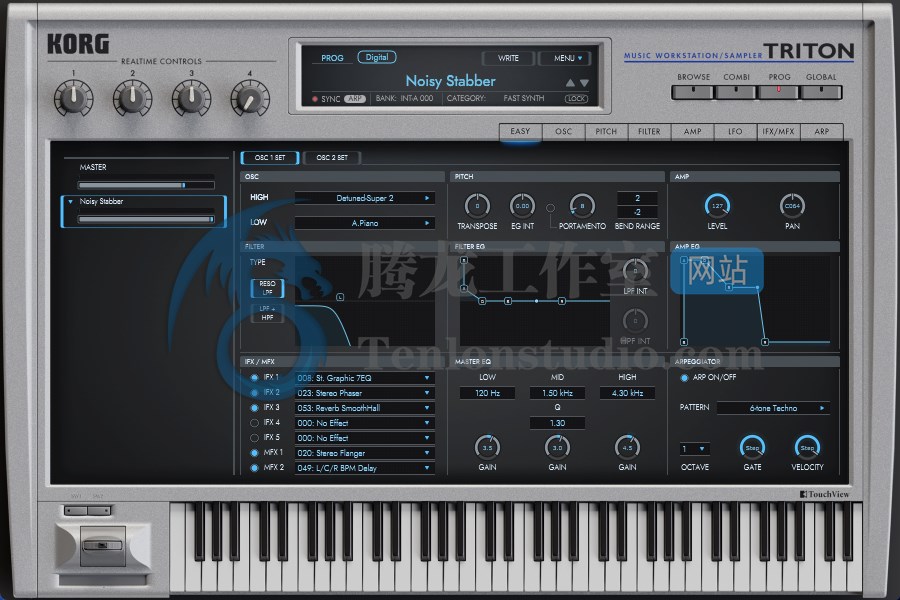Adjust Realtime Control knob 2

(133, 98)
